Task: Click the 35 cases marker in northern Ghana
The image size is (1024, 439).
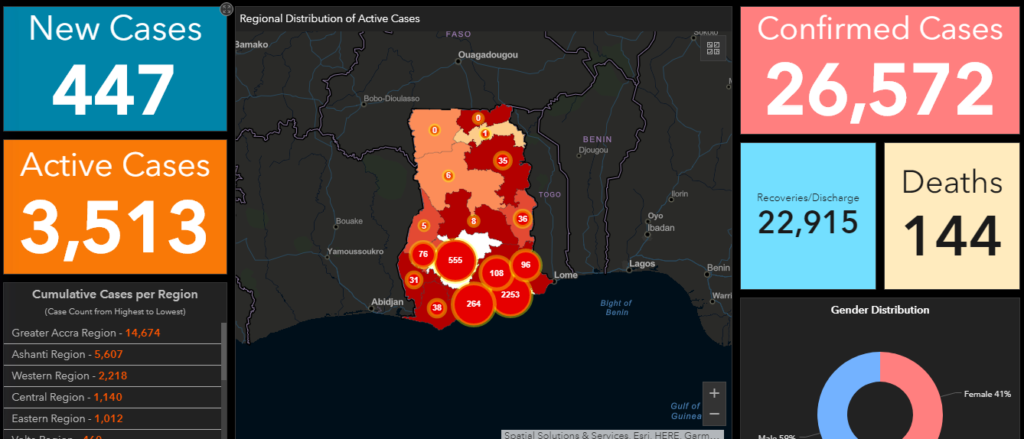Action: pyautogui.click(x=502, y=161)
